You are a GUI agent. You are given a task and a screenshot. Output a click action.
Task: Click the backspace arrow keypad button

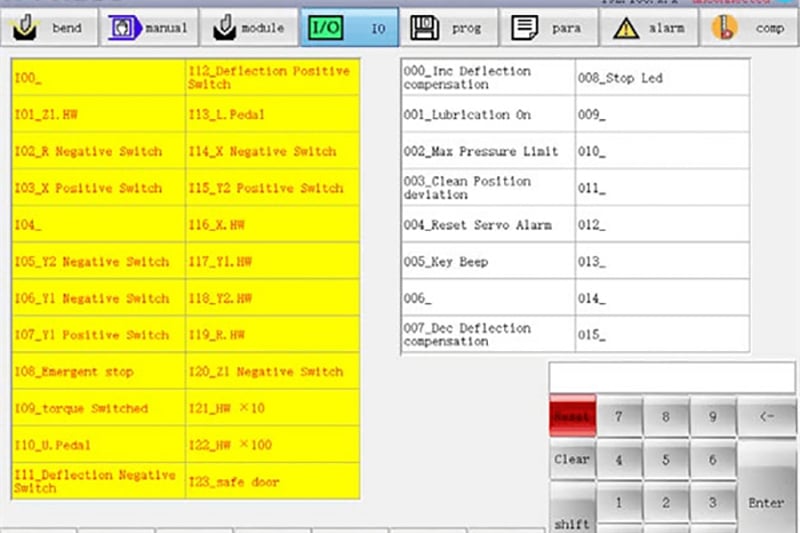[x=766, y=417]
